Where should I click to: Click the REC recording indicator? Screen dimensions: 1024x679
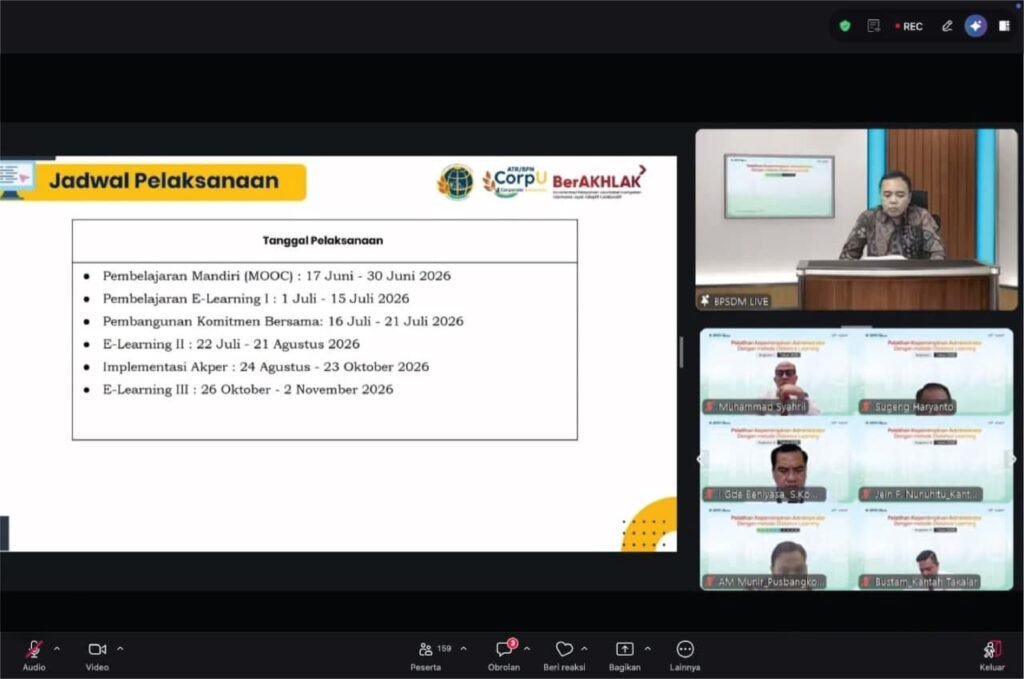pyautogui.click(x=909, y=26)
